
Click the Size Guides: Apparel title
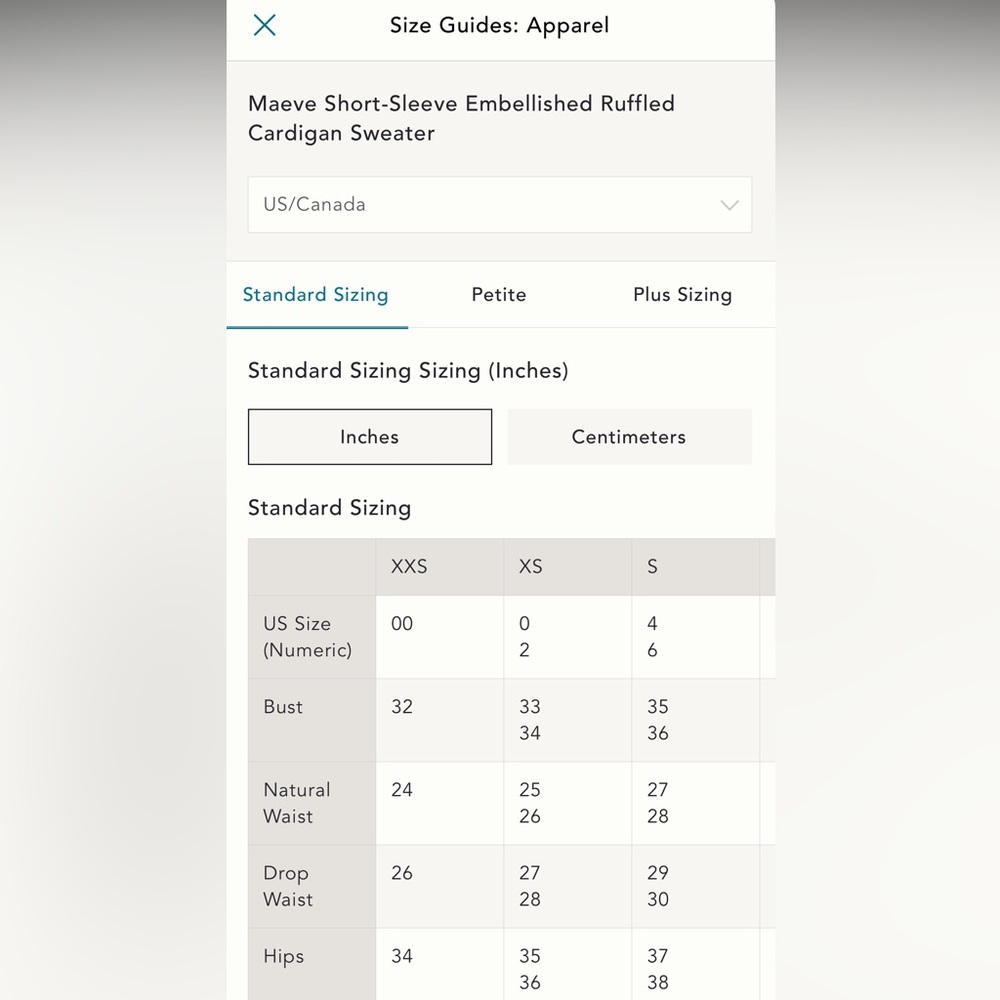(499, 26)
